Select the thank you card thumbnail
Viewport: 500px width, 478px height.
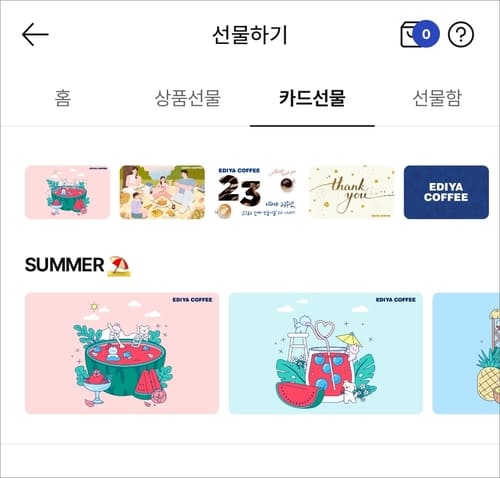352,192
